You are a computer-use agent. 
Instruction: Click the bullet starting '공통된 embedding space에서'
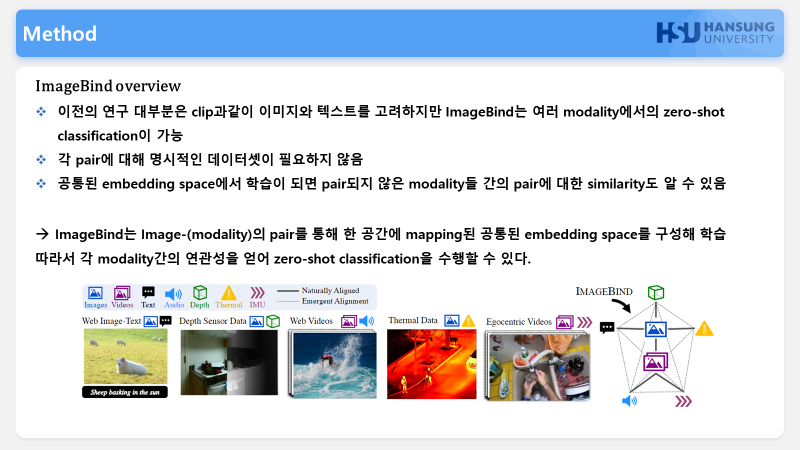[391, 184]
